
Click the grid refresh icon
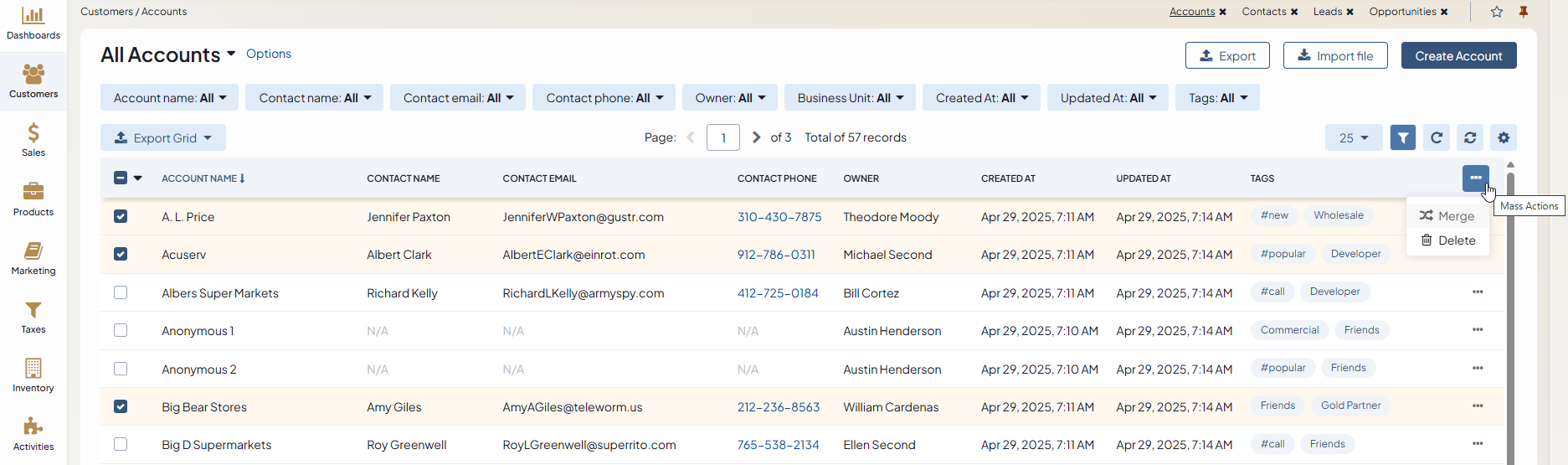click(x=1437, y=137)
